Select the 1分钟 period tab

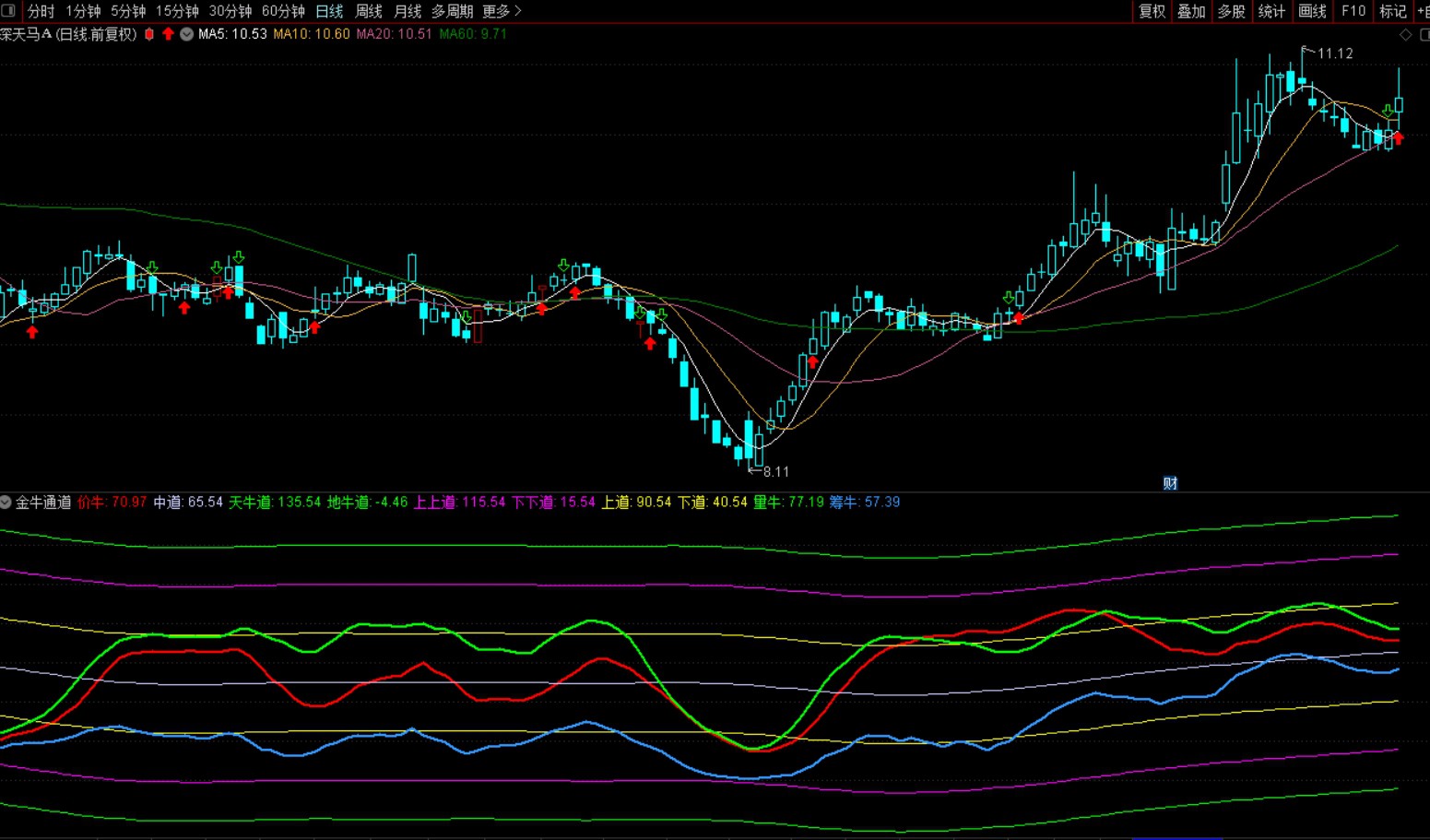83,11
